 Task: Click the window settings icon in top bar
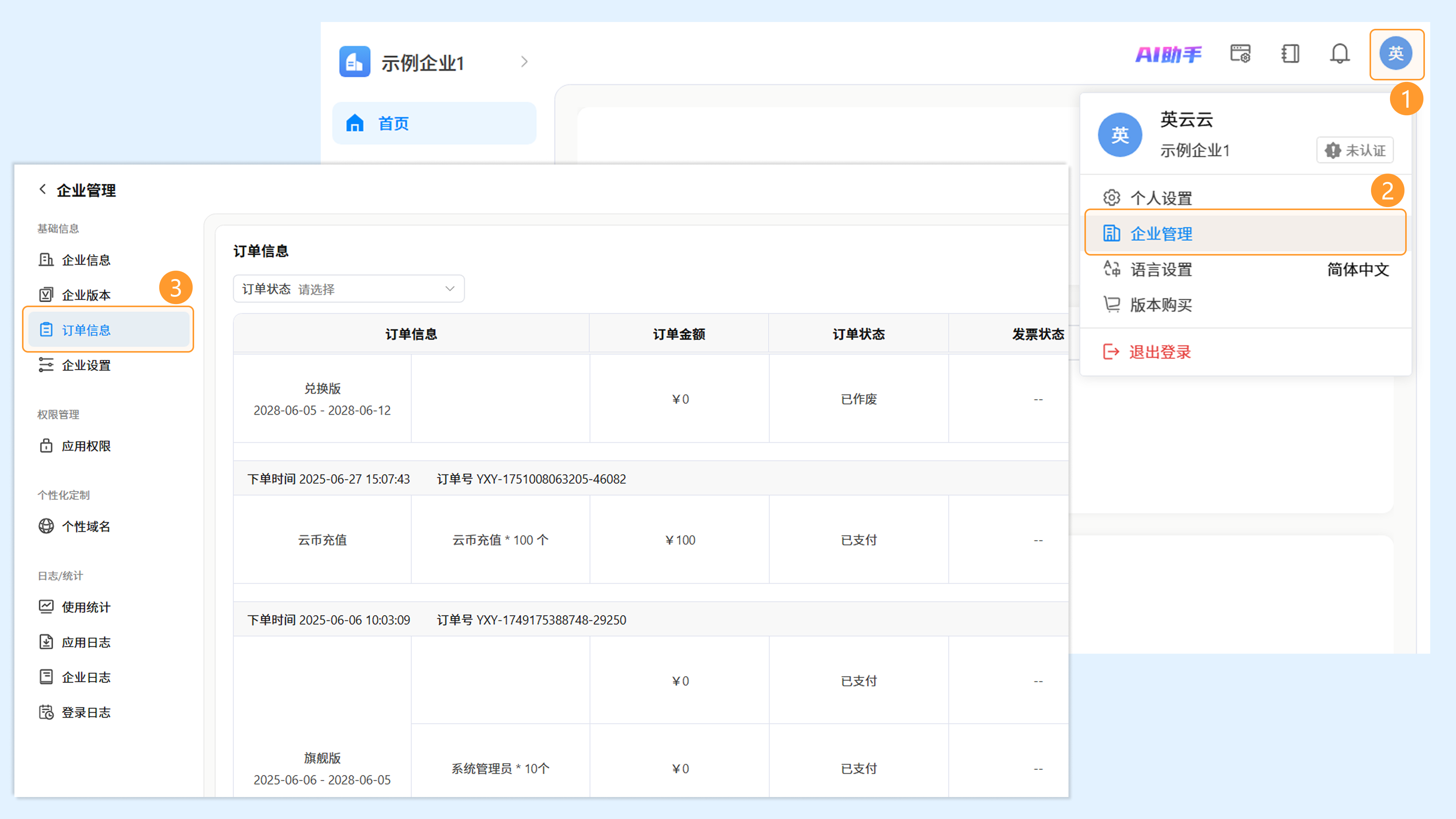pos(1240,54)
